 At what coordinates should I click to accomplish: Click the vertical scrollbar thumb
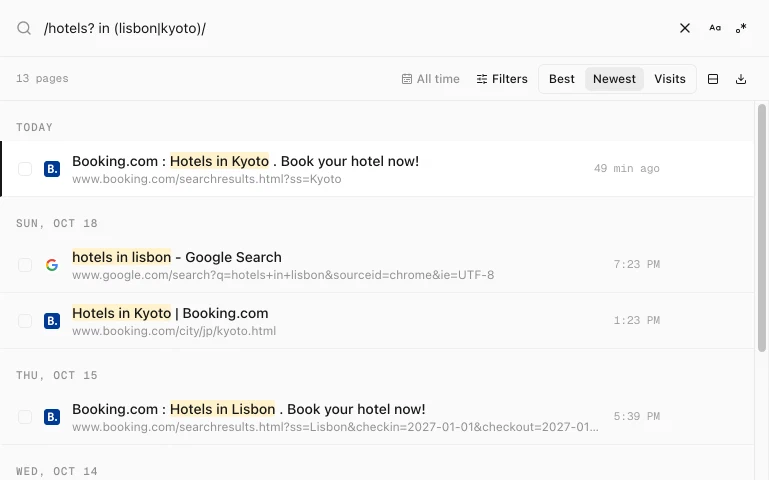(x=761, y=227)
